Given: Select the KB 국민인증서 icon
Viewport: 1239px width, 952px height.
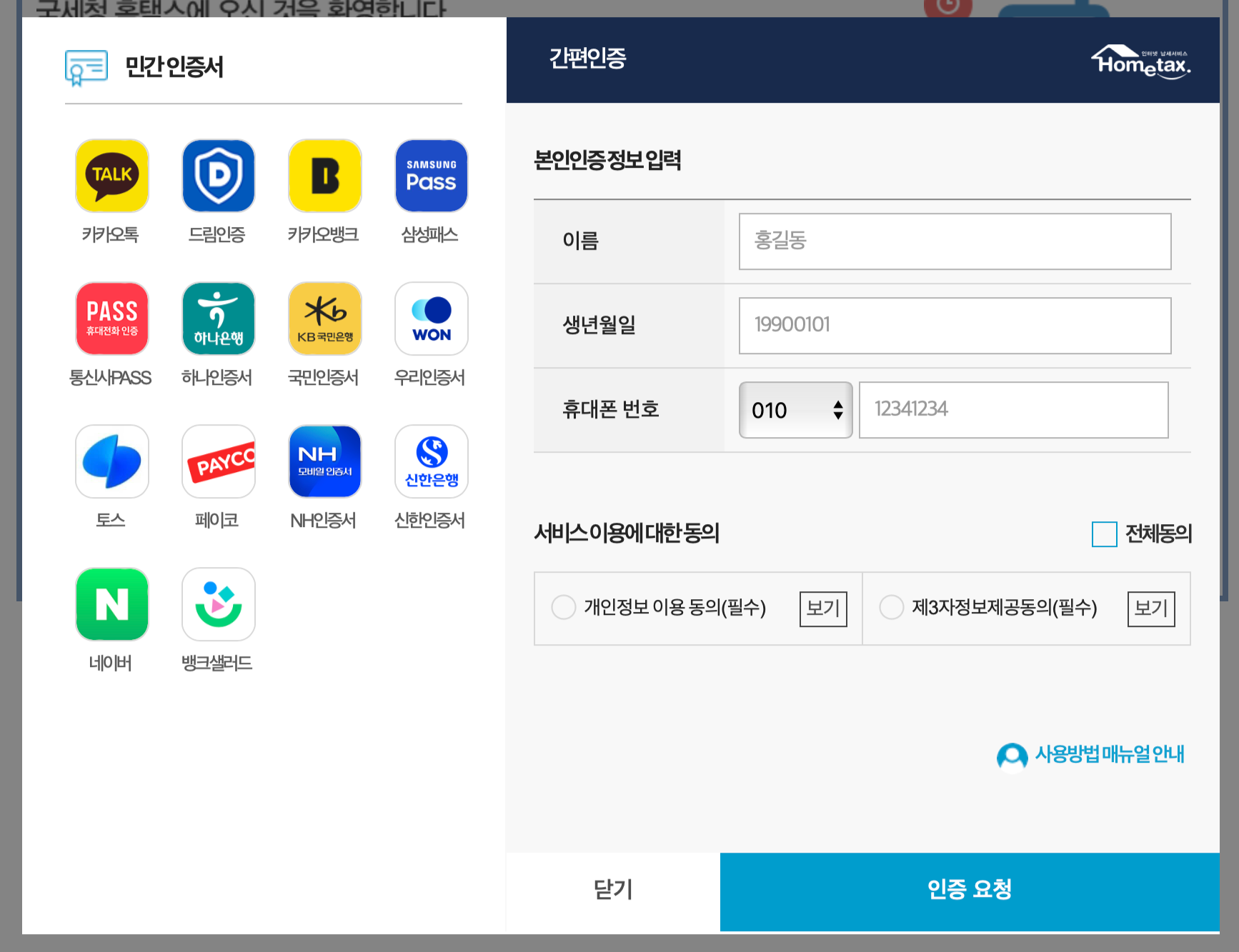Looking at the screenshot, I should pos(325,319).
